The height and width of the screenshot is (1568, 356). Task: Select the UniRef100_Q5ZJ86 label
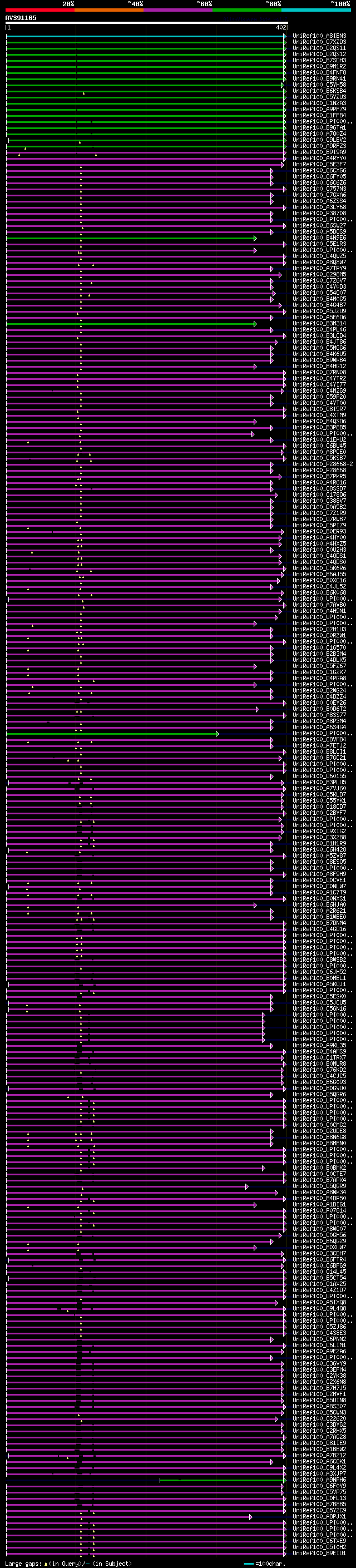coord(319,1327)
